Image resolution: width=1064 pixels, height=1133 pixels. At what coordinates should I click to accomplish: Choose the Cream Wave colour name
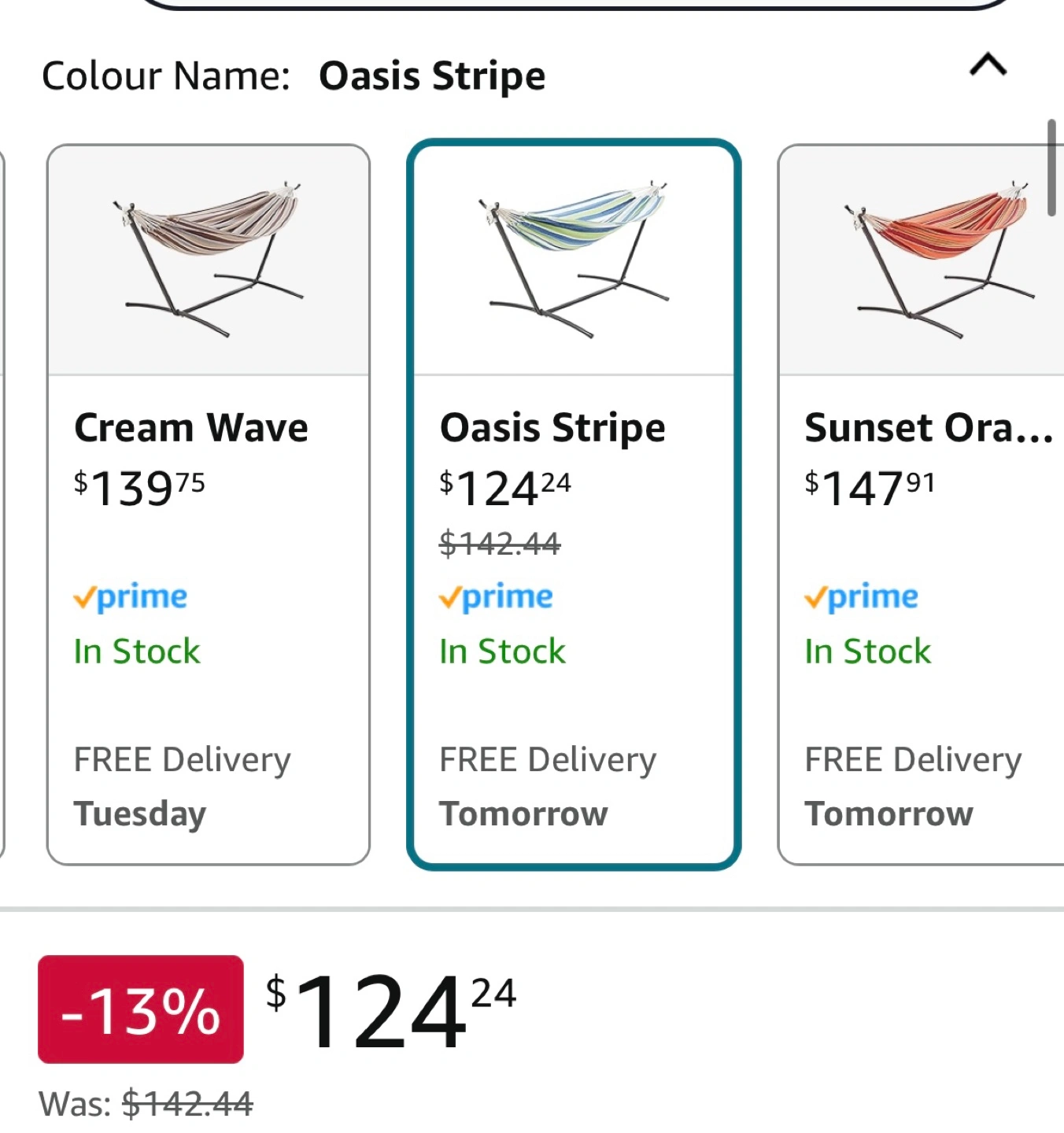point(191,428)
